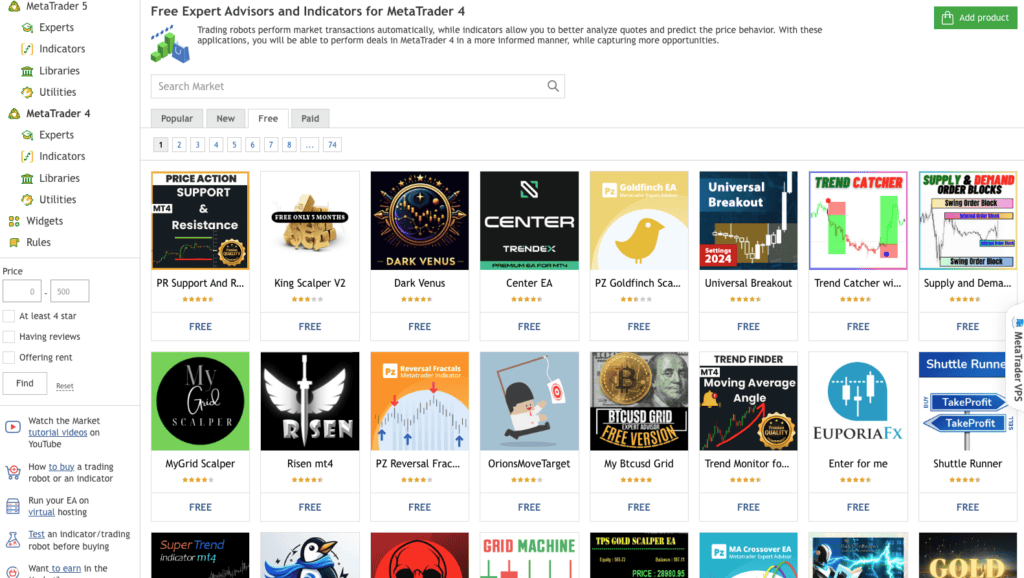Viewport: 1024px width, 578px height.
Task: Open the Widgets sidebar icon
Action: (14, 221)
